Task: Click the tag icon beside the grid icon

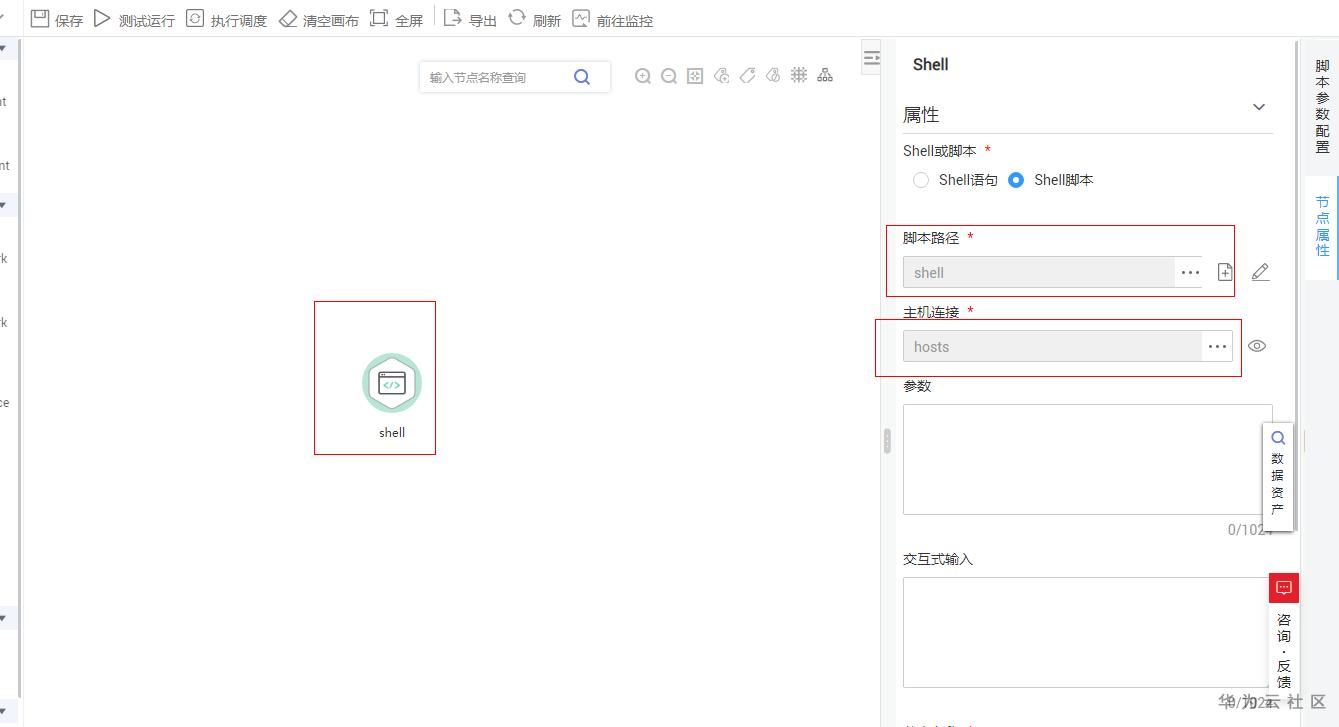Action: click(x=773, y=76)
